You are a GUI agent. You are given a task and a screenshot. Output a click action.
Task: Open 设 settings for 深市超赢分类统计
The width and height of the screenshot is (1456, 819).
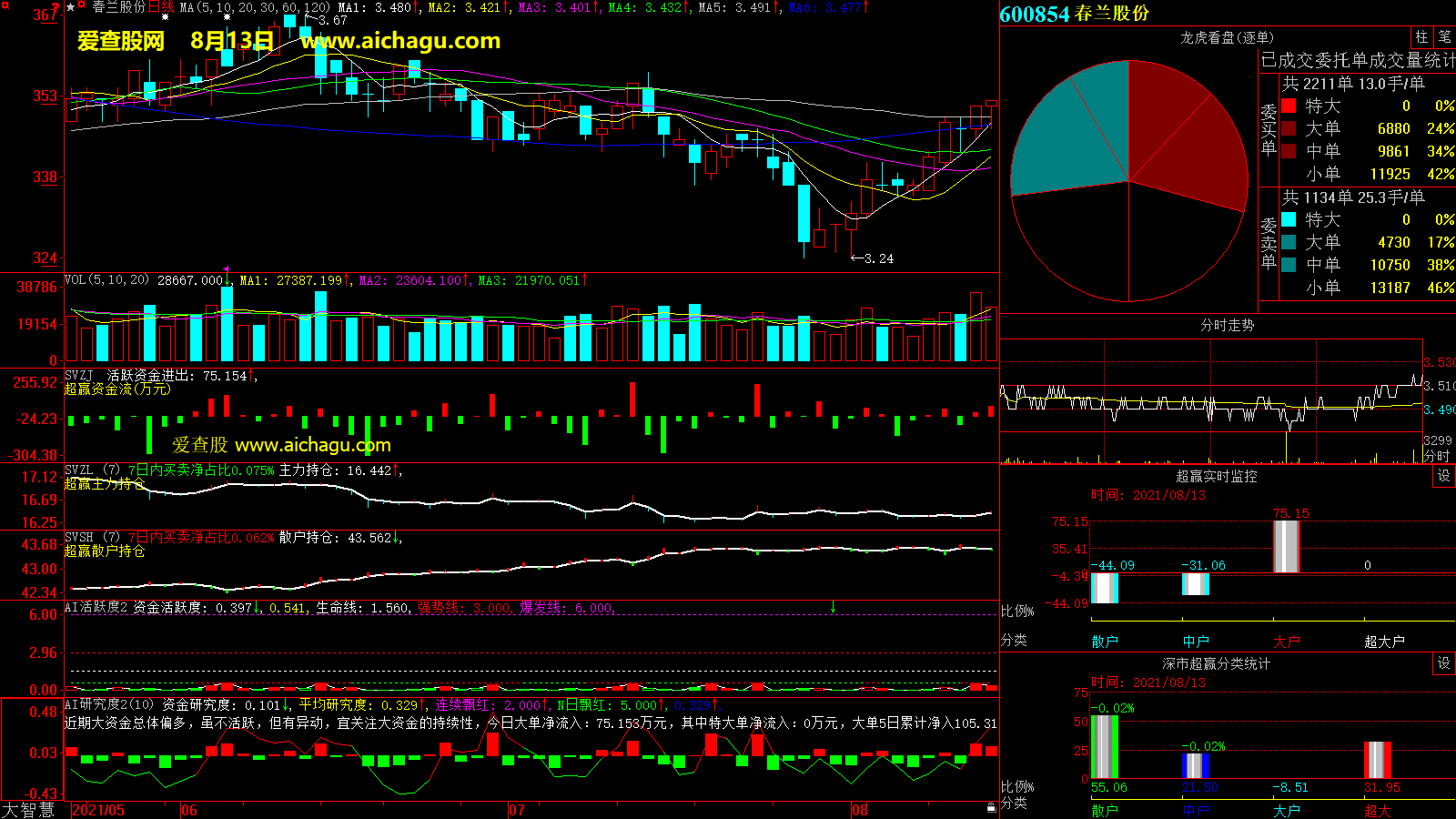[1443, 663]
